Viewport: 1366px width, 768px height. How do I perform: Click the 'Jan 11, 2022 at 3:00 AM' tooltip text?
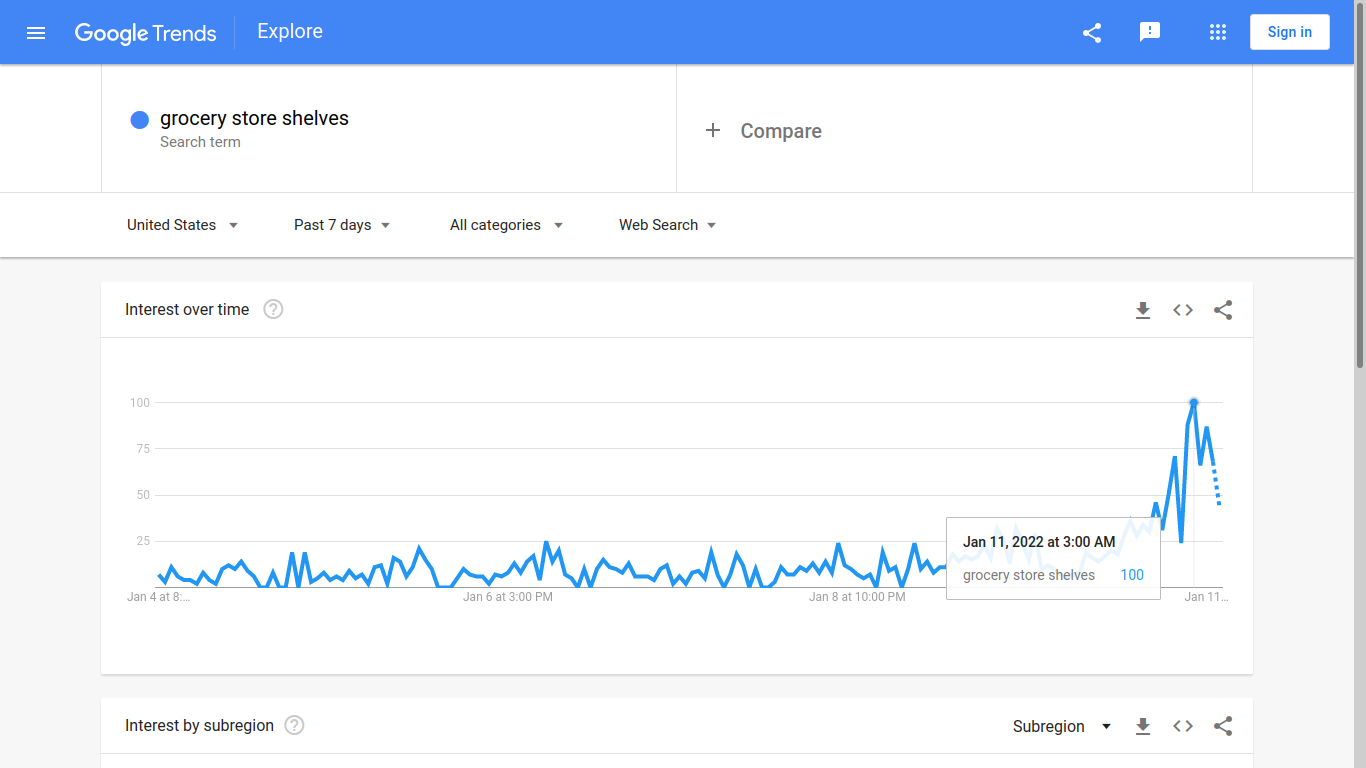tap(1039, 542)
